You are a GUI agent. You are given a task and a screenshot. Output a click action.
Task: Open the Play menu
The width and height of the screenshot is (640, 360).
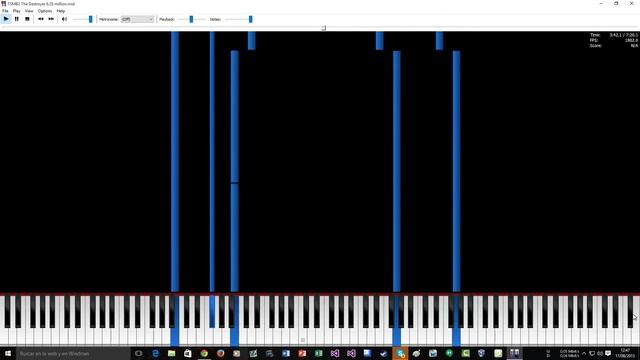coord(17,11)
